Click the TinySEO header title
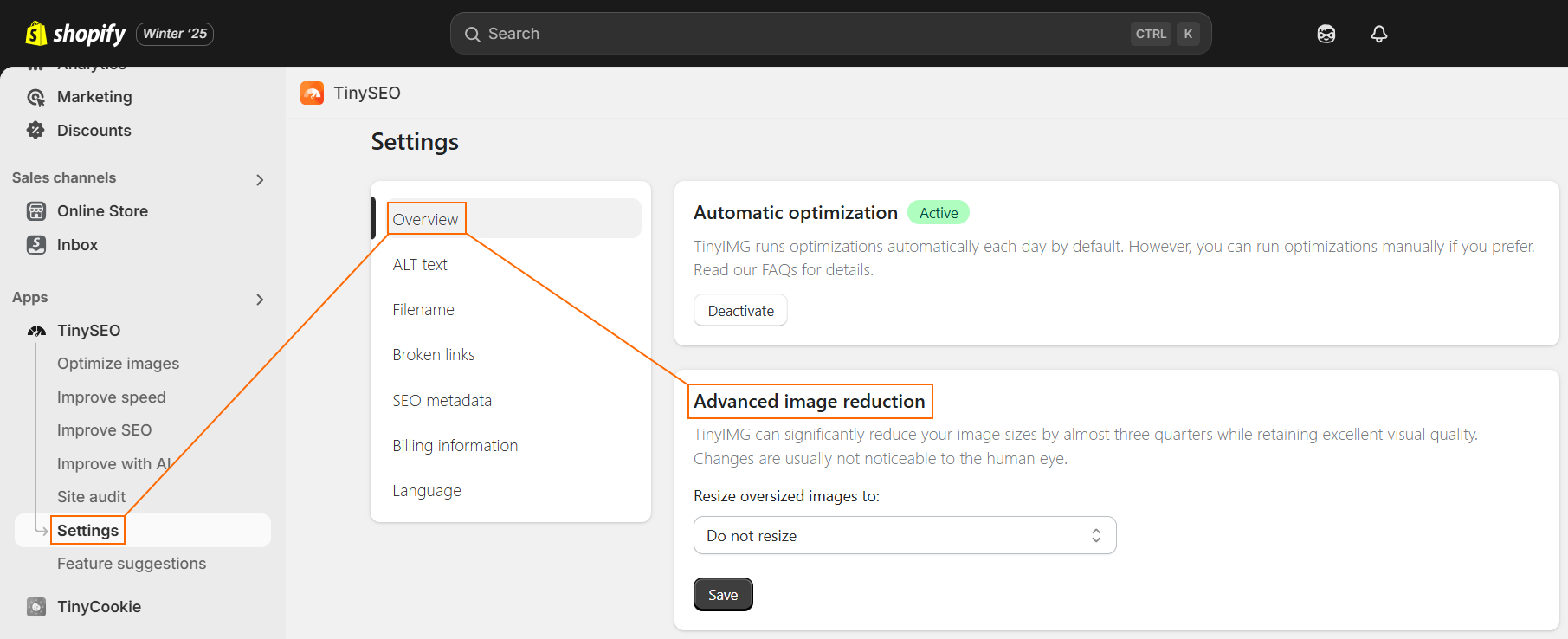 click(367, 93)
